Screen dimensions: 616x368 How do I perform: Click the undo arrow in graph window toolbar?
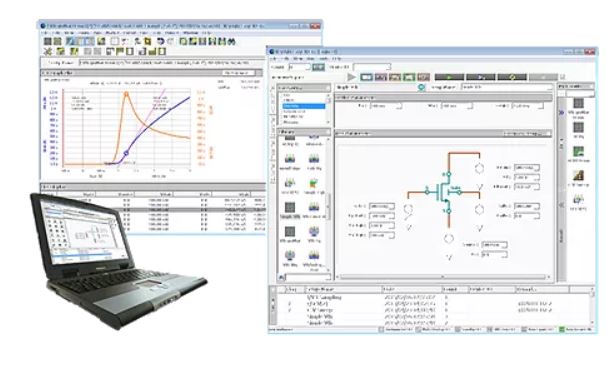tap(160, 41)
